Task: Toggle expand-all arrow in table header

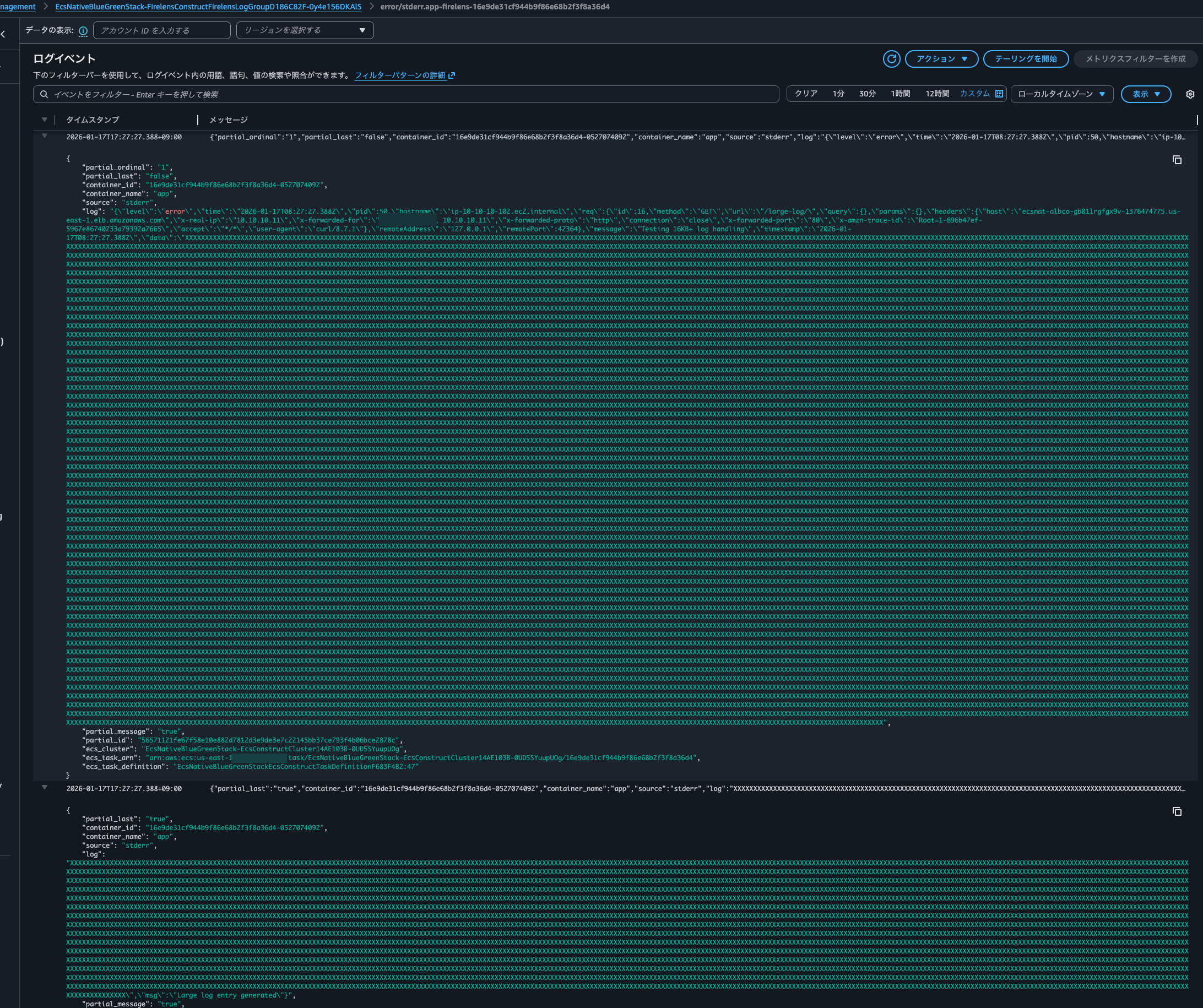Action: click(45, 120)
